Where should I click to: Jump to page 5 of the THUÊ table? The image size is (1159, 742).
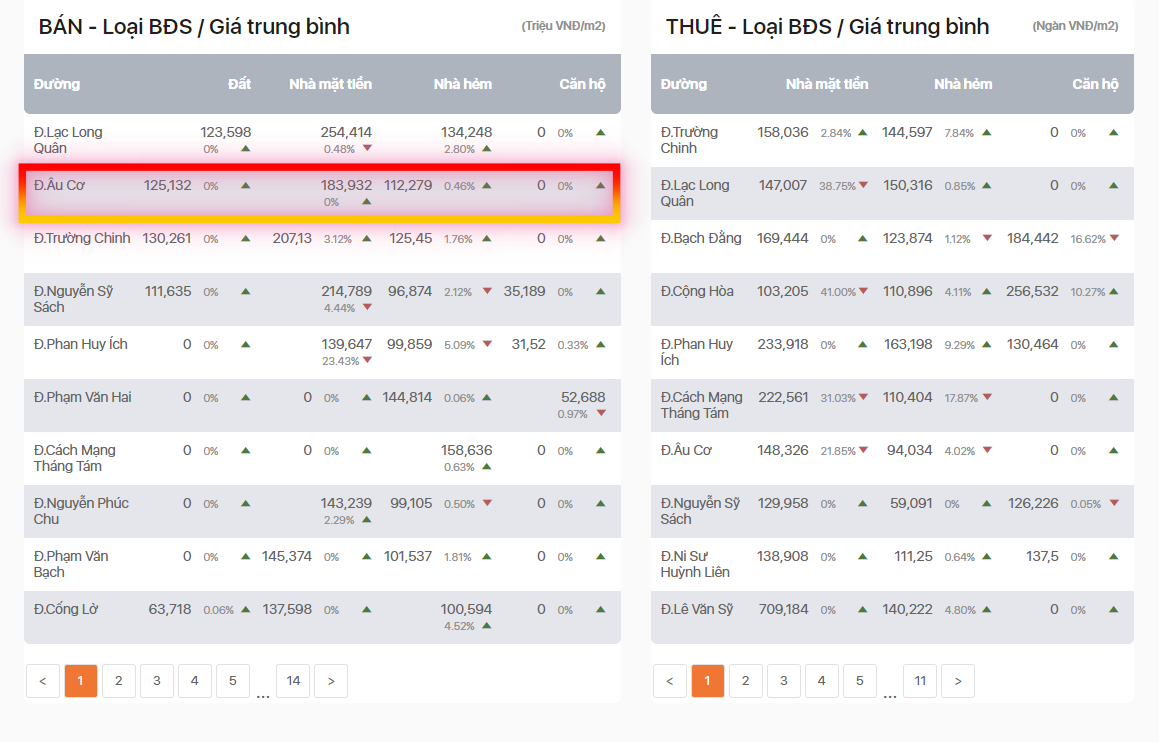(860, 681)
